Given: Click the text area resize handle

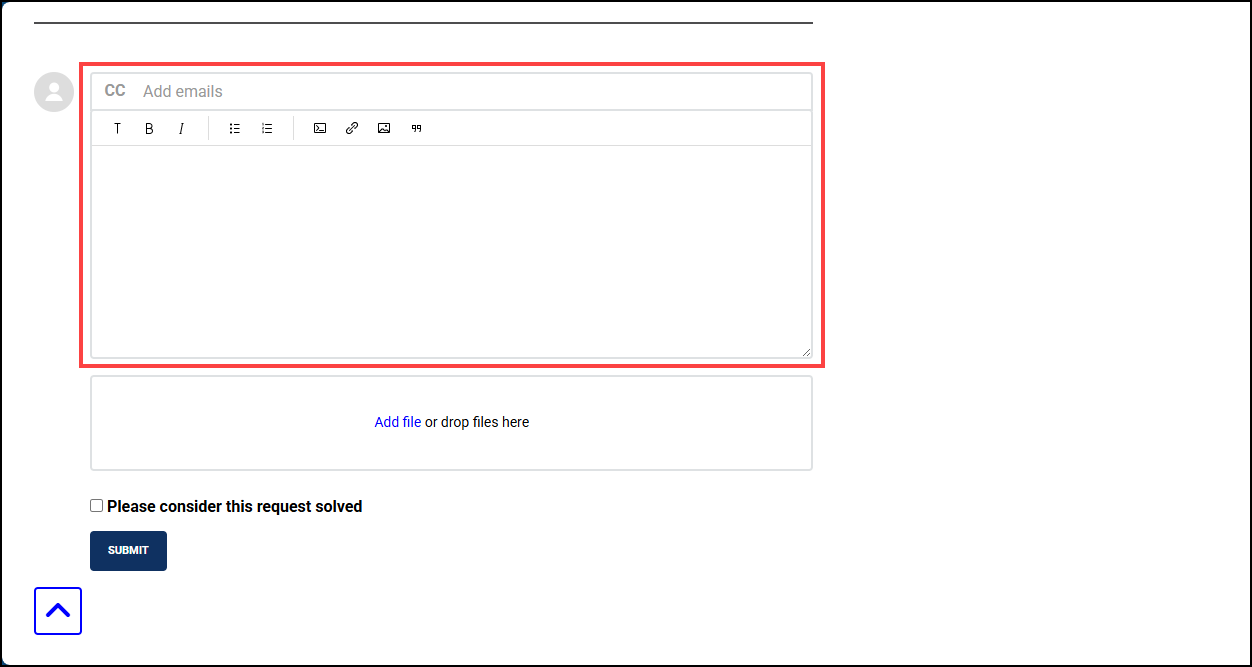Looking at the screenshot, I should click(x=806, y=351).
